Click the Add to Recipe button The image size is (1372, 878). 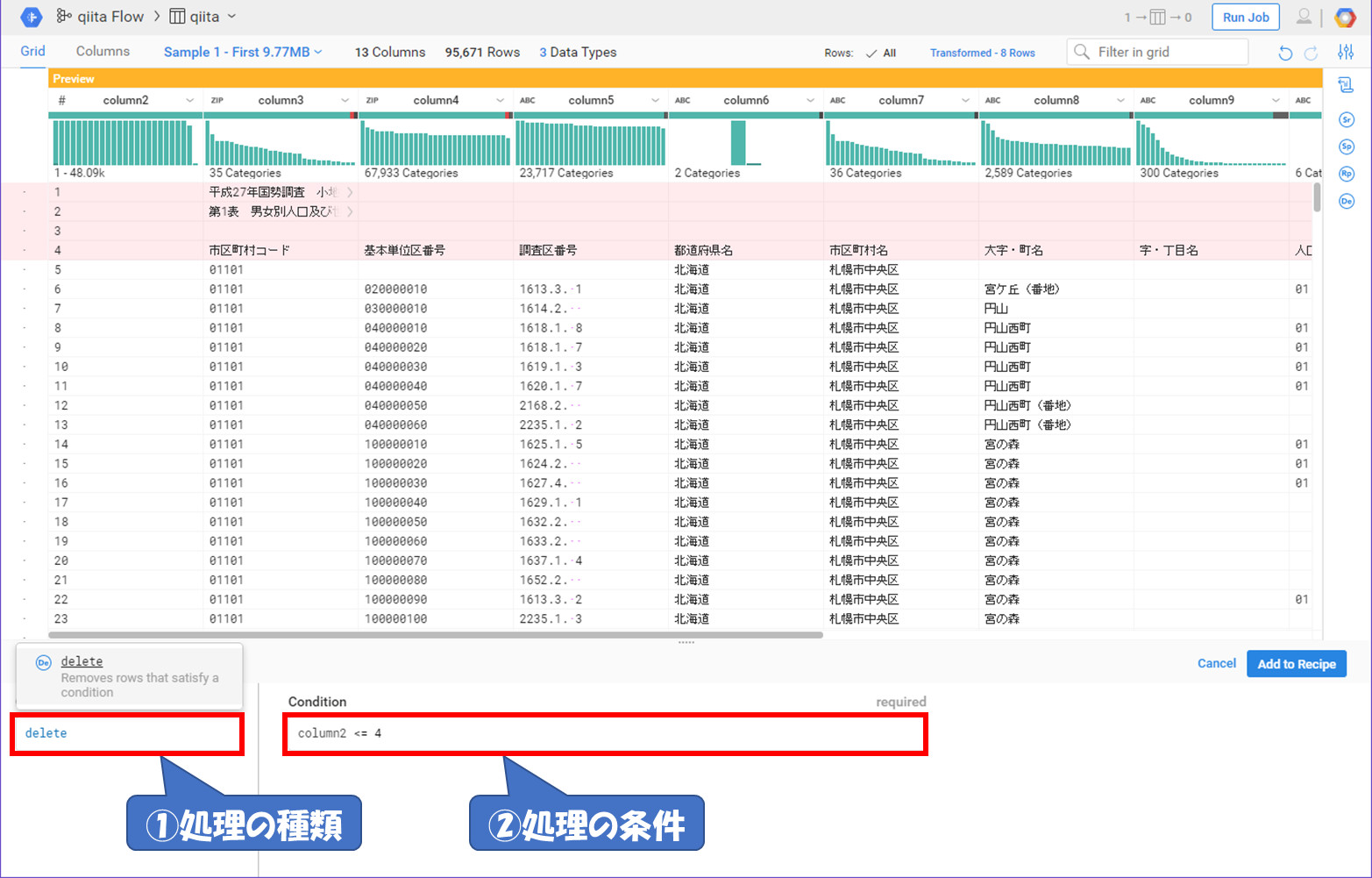click(1296, 664)
